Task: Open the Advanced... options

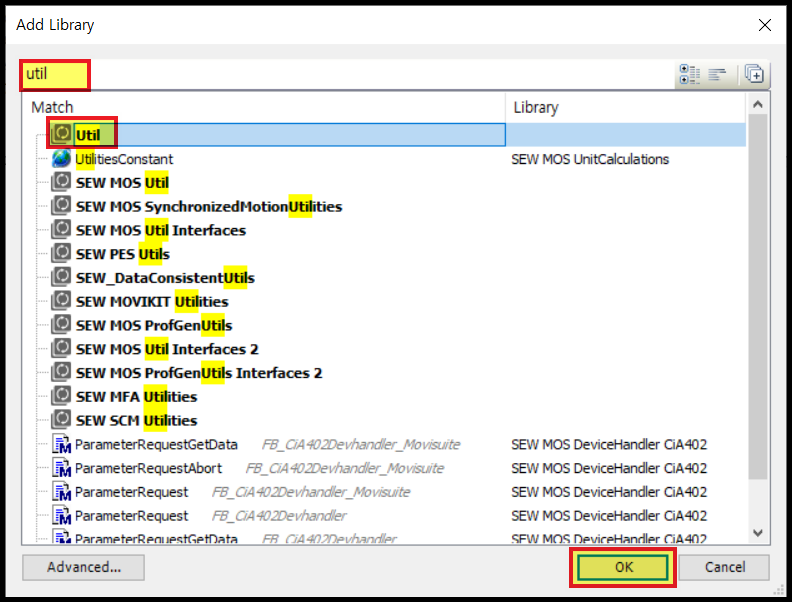Action: pos(83,567)
